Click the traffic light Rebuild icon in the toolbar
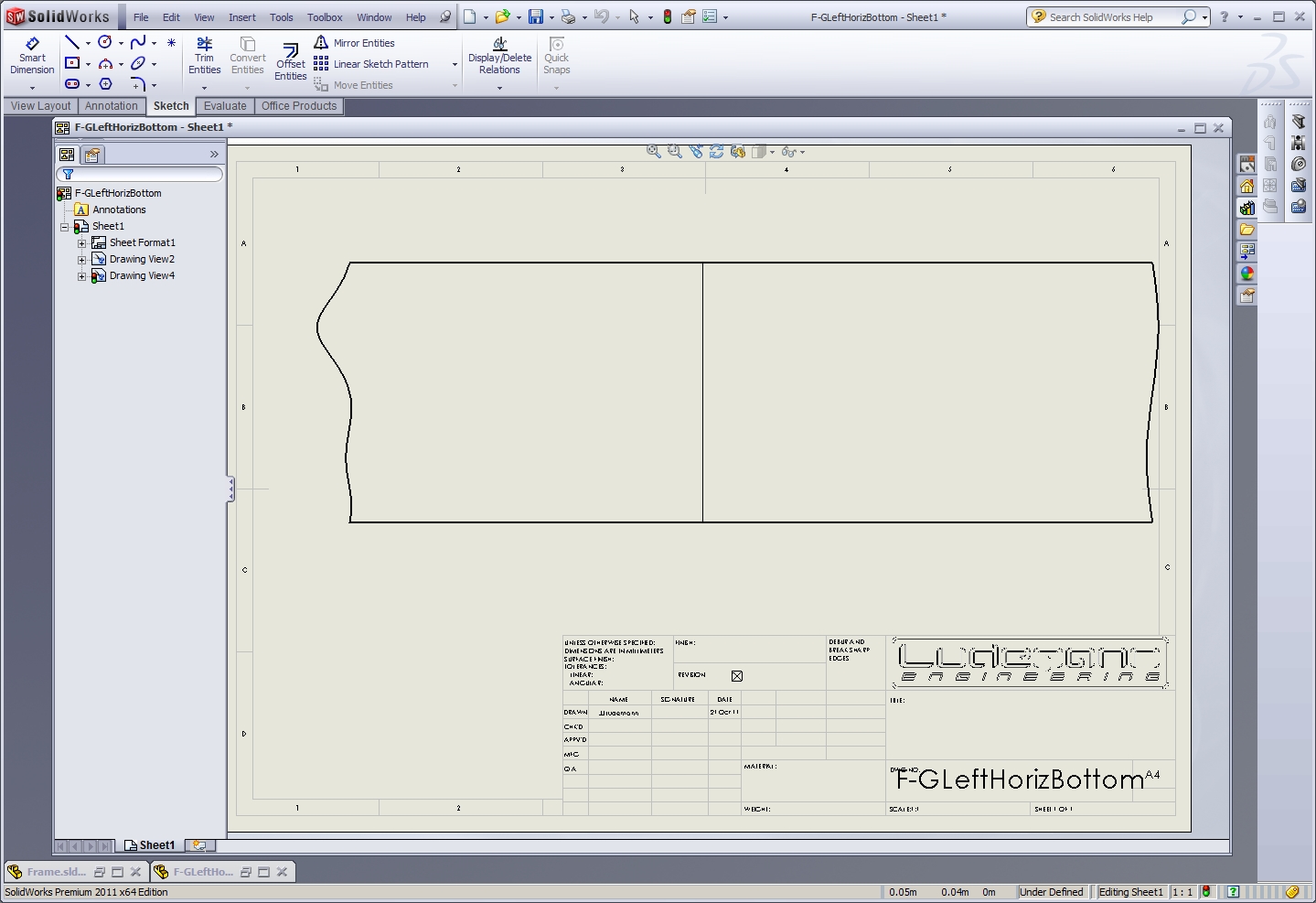Viewport: 1316px width, 903px height. (x=668, y=16)
